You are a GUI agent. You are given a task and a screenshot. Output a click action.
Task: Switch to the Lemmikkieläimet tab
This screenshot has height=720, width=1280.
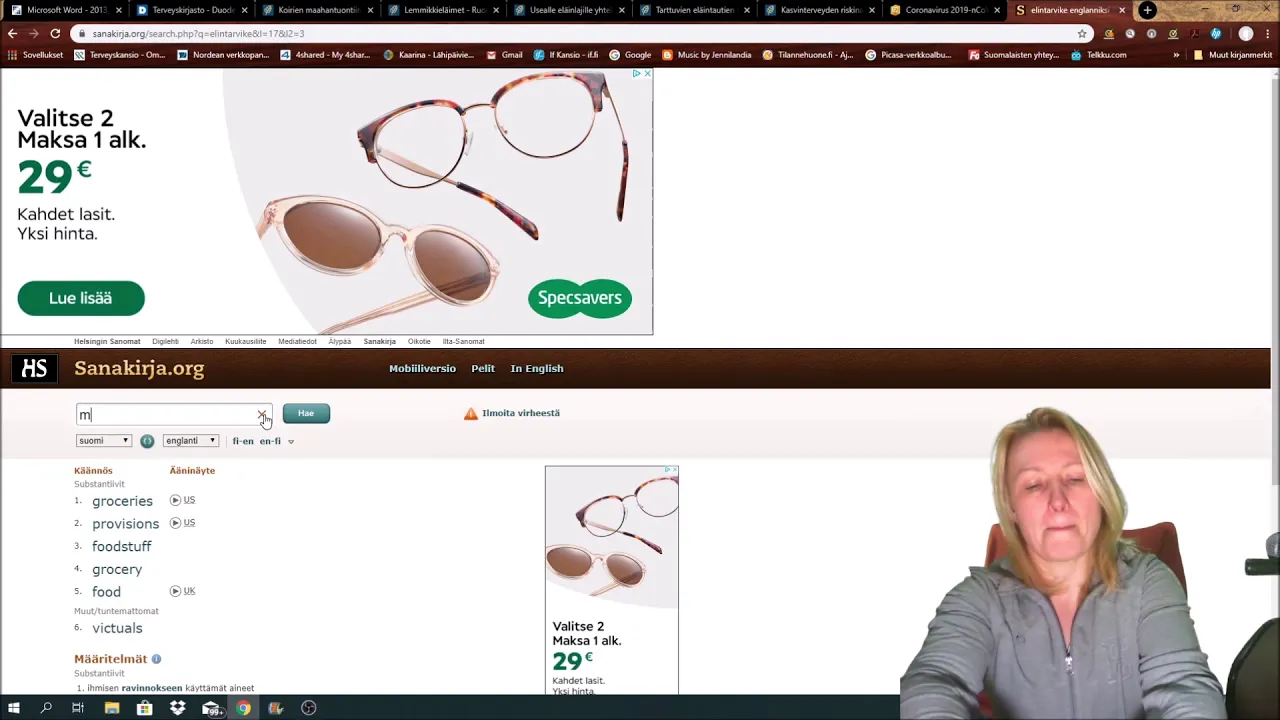(x=441, y=10)
